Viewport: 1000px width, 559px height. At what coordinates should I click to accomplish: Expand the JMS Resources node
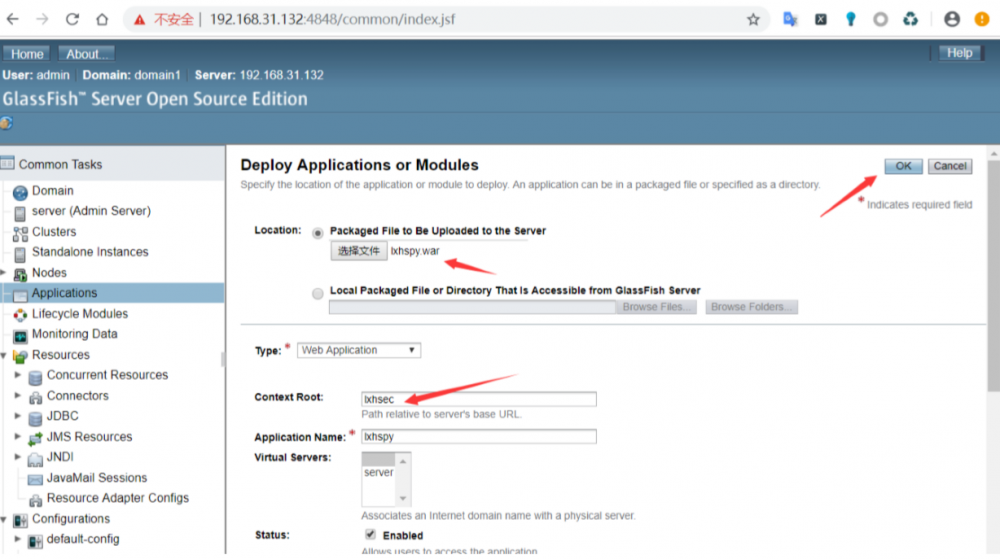[18, 436]
